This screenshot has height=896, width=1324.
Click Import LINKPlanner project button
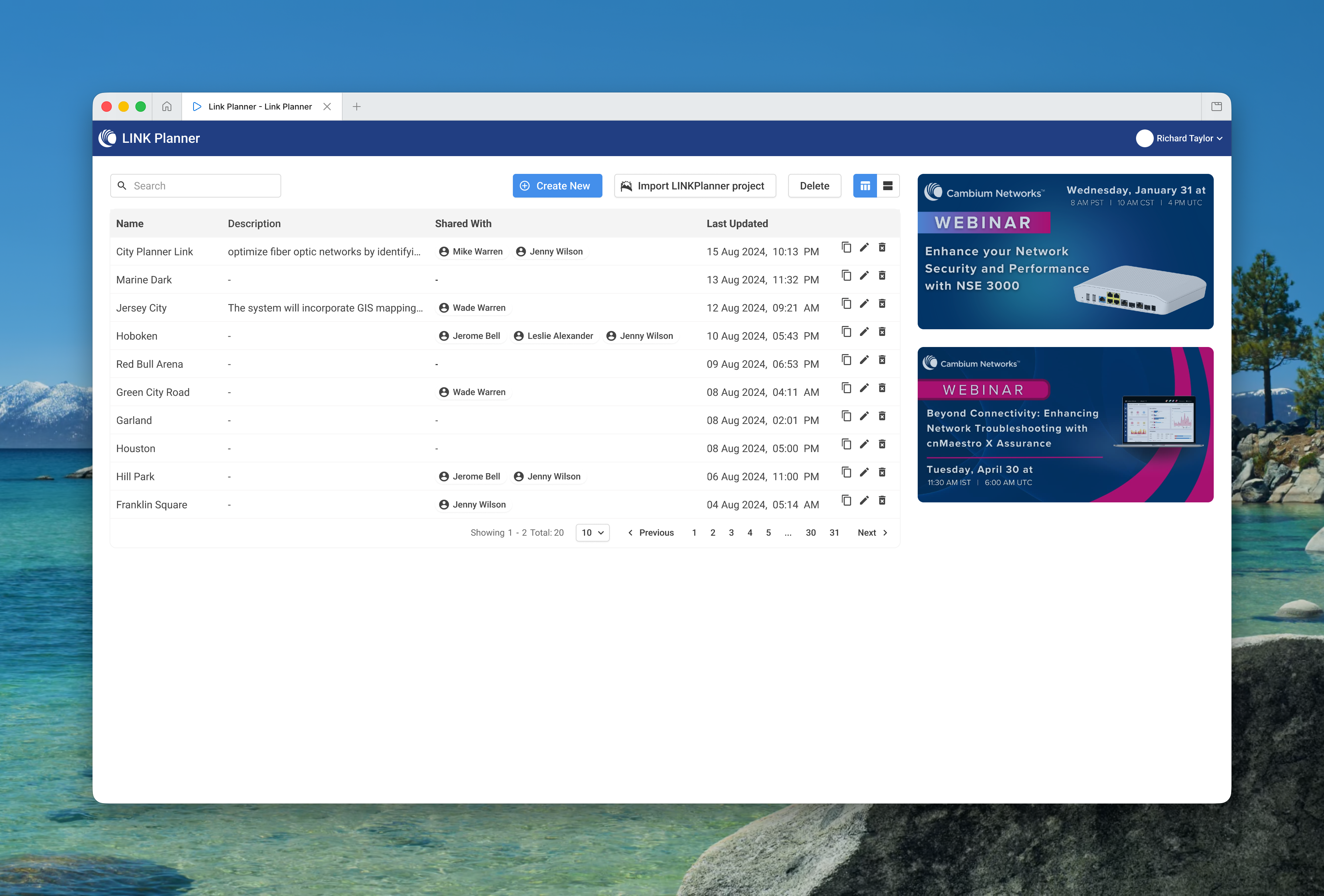point(695,186)
